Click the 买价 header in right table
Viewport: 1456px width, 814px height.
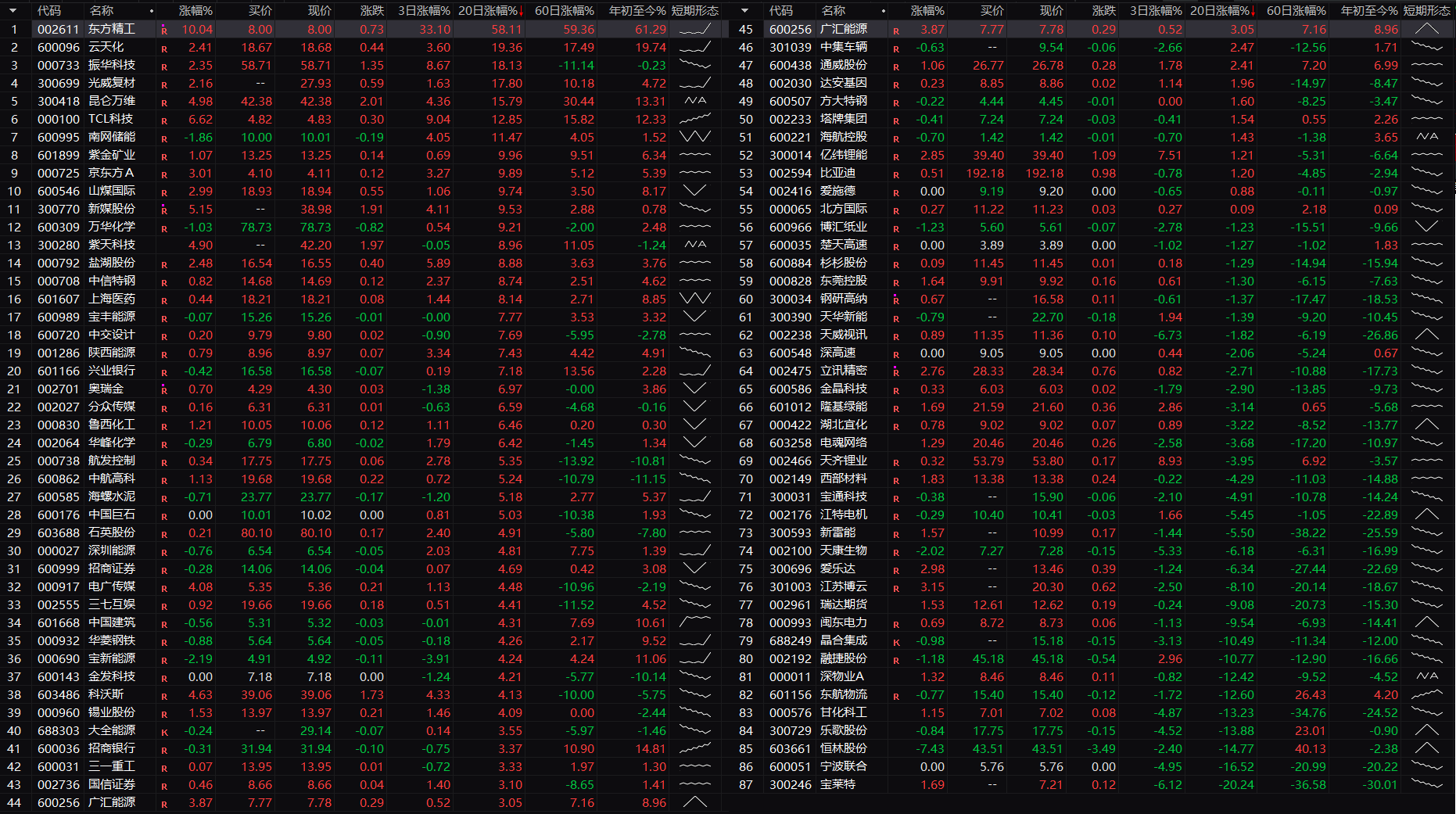(x=992, y=11)
